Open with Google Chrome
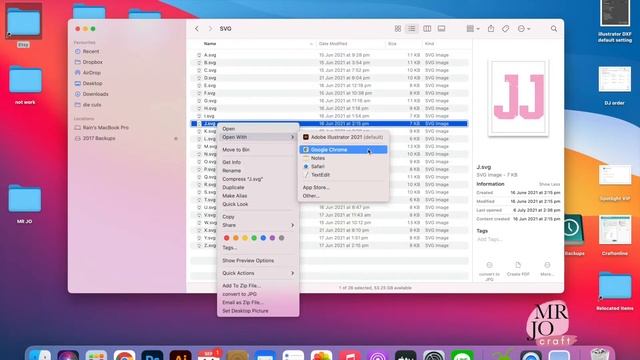 343,150
